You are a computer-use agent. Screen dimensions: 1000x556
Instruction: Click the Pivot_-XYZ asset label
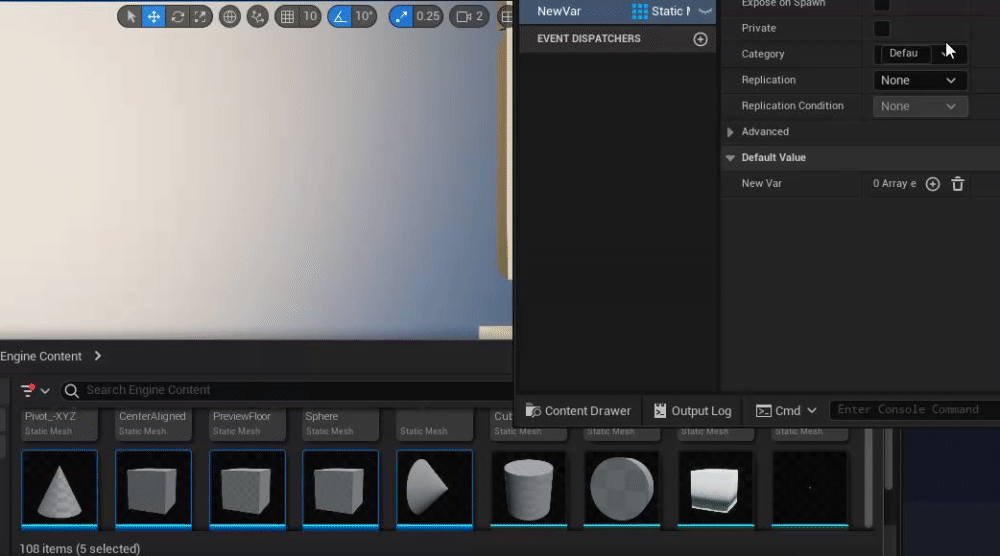pos(50,416)
